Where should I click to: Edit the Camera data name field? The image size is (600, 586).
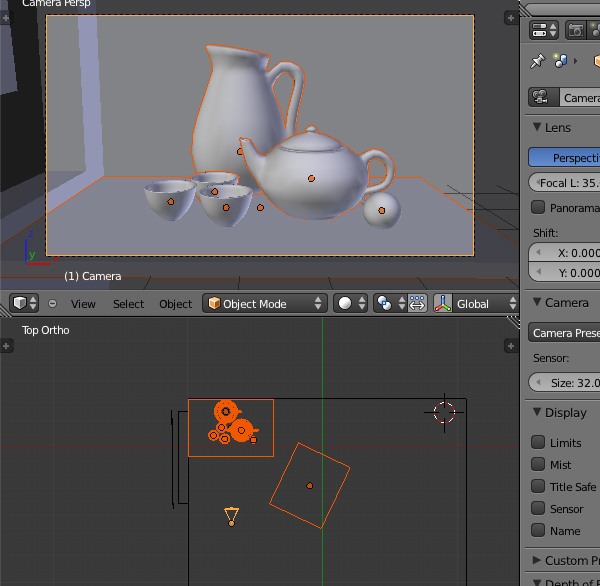[x=580, y=97]
